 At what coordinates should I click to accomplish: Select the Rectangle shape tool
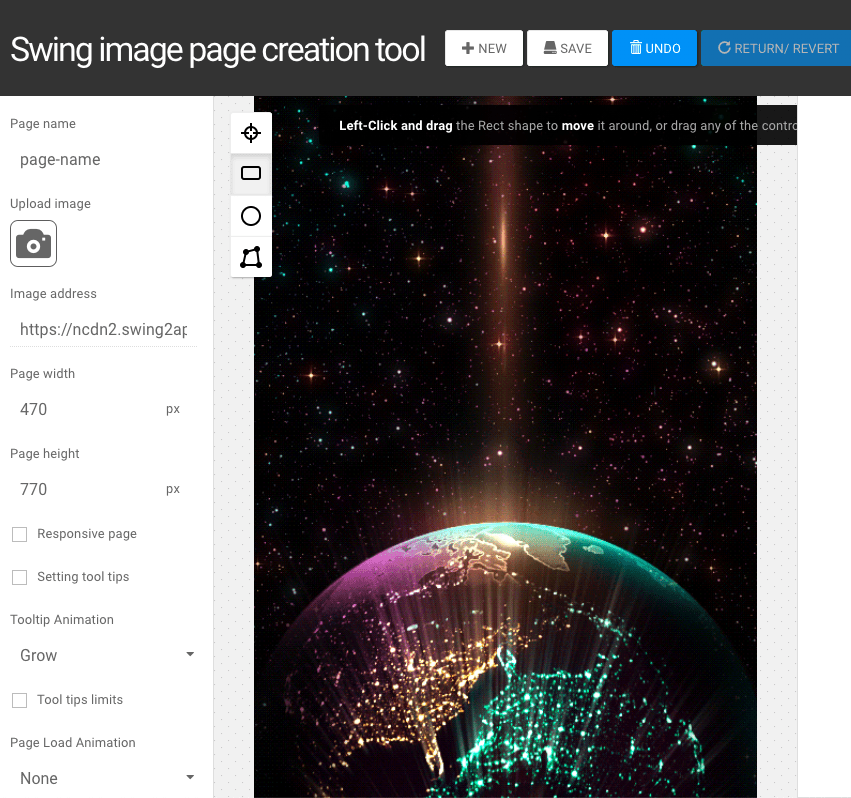(251, 174)
